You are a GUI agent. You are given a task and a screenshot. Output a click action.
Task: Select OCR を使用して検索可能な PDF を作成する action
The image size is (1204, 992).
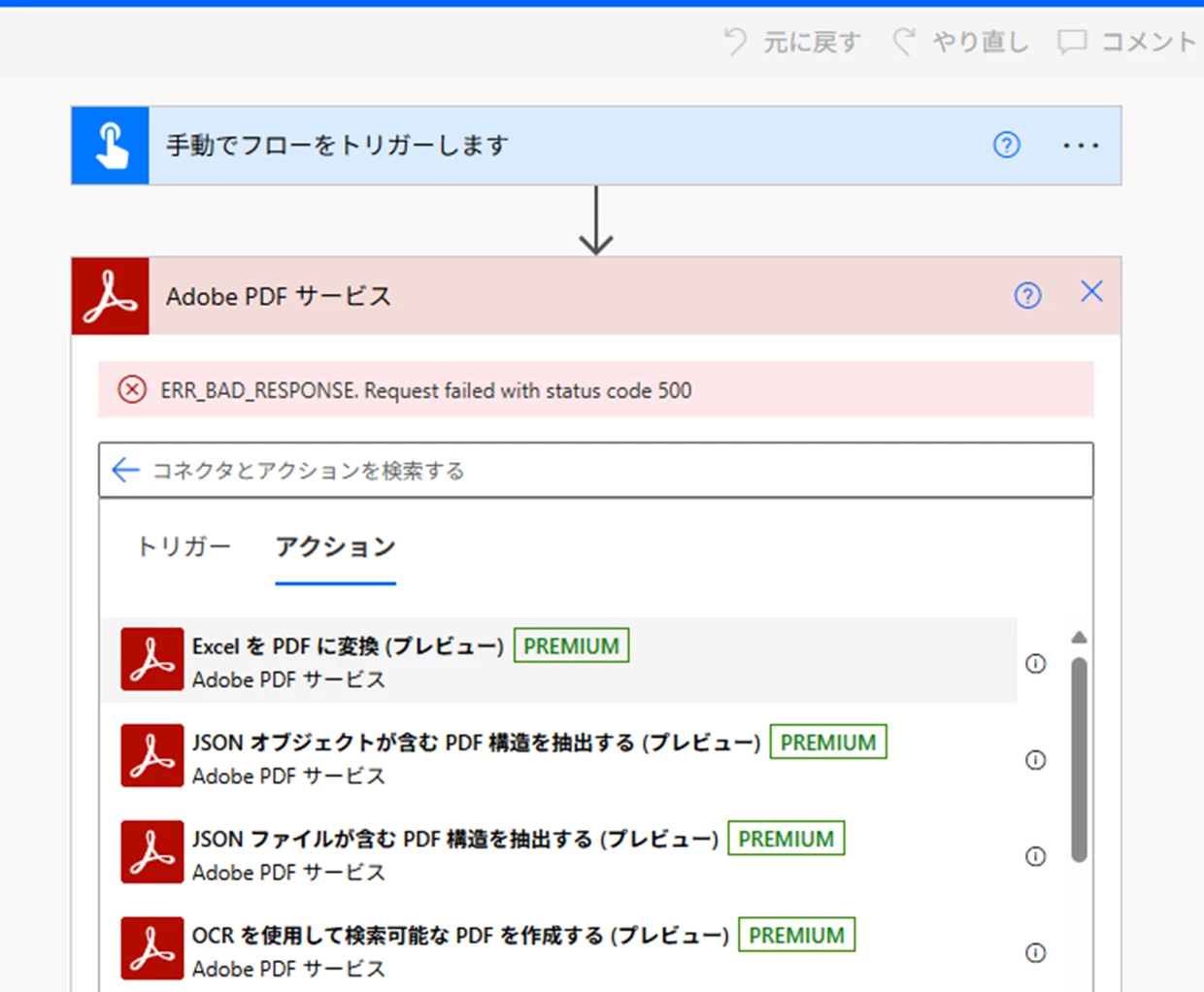560,948
